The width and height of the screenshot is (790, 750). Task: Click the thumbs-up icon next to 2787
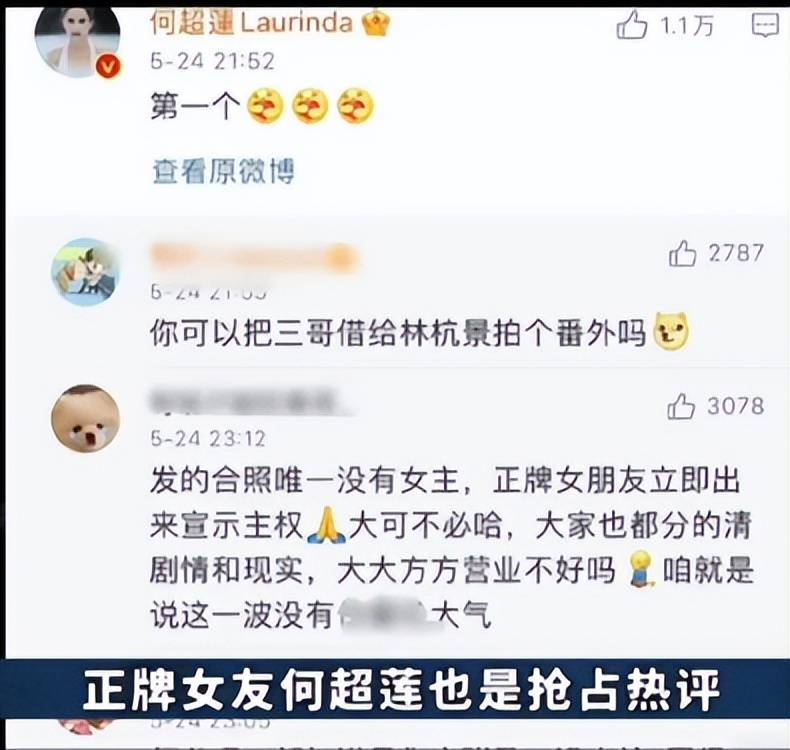pyautogui.click(x=682, y=253)
